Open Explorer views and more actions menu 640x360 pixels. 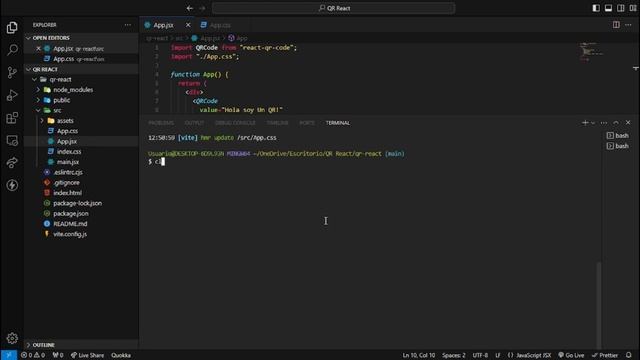128,25
